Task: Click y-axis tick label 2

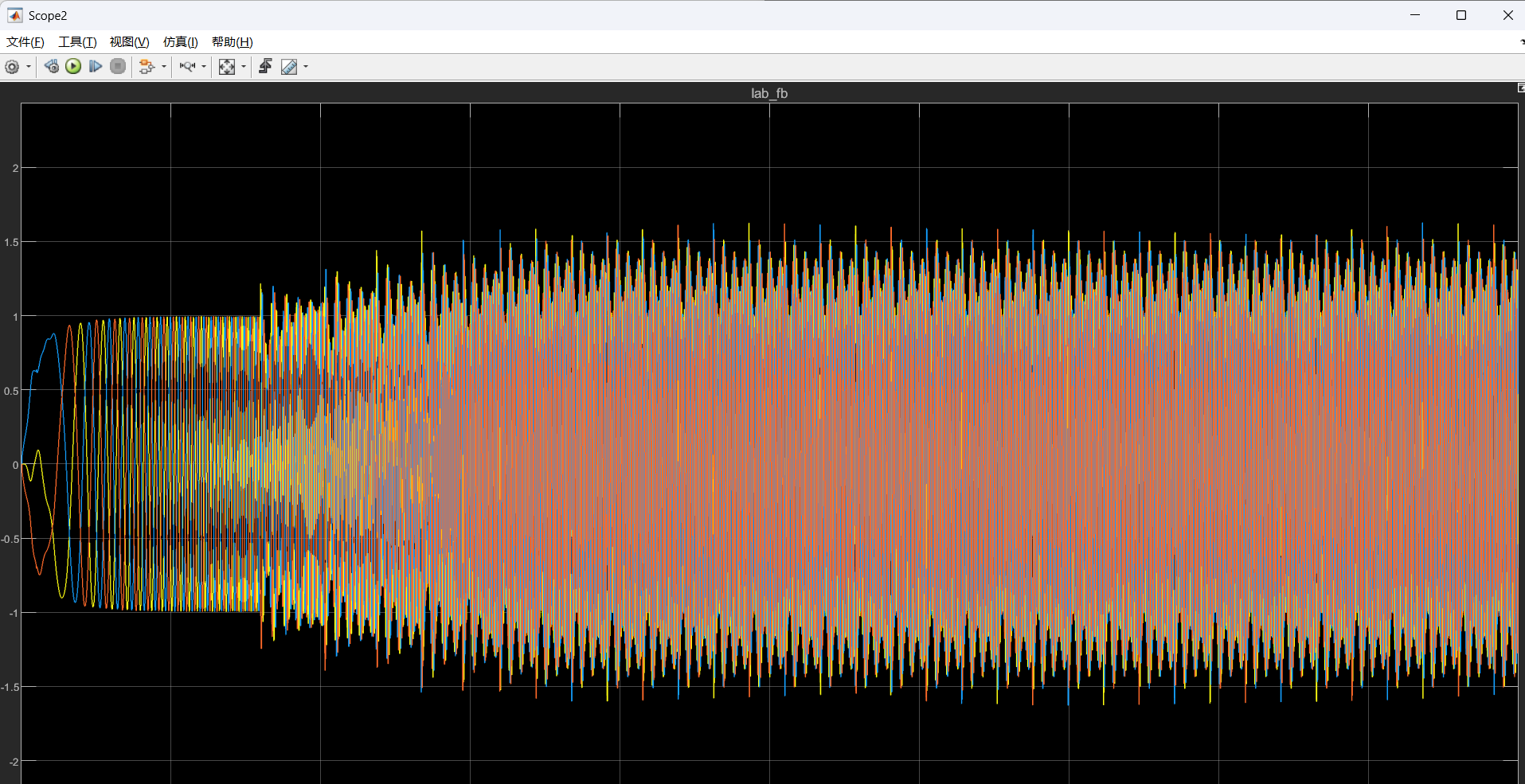Action: click(x=15, y=168)
